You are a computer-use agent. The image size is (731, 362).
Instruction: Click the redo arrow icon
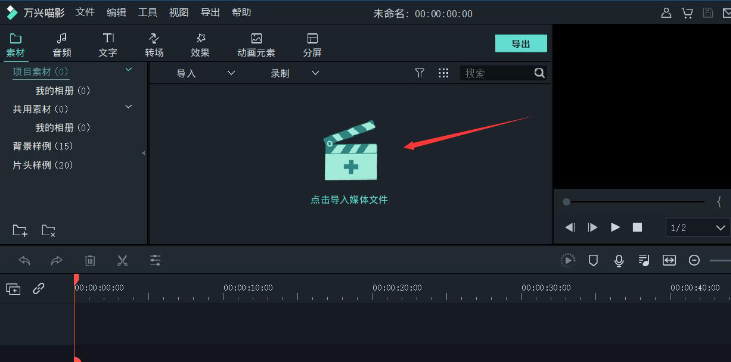point(56,260)
